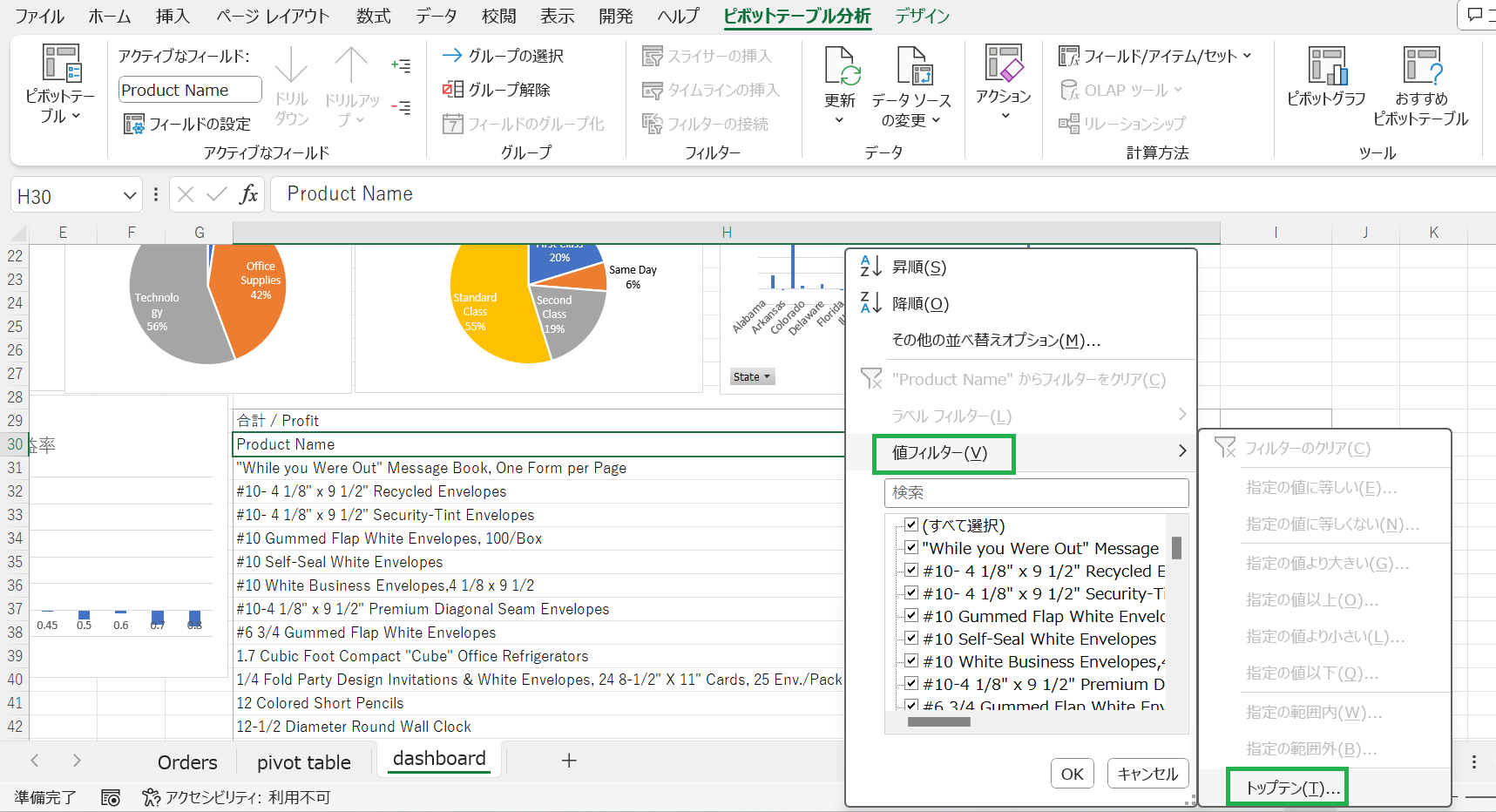Click the キャンセル button
Image resolution: width=1496 pixels, height=812 pixels.
click(1147, 774)
